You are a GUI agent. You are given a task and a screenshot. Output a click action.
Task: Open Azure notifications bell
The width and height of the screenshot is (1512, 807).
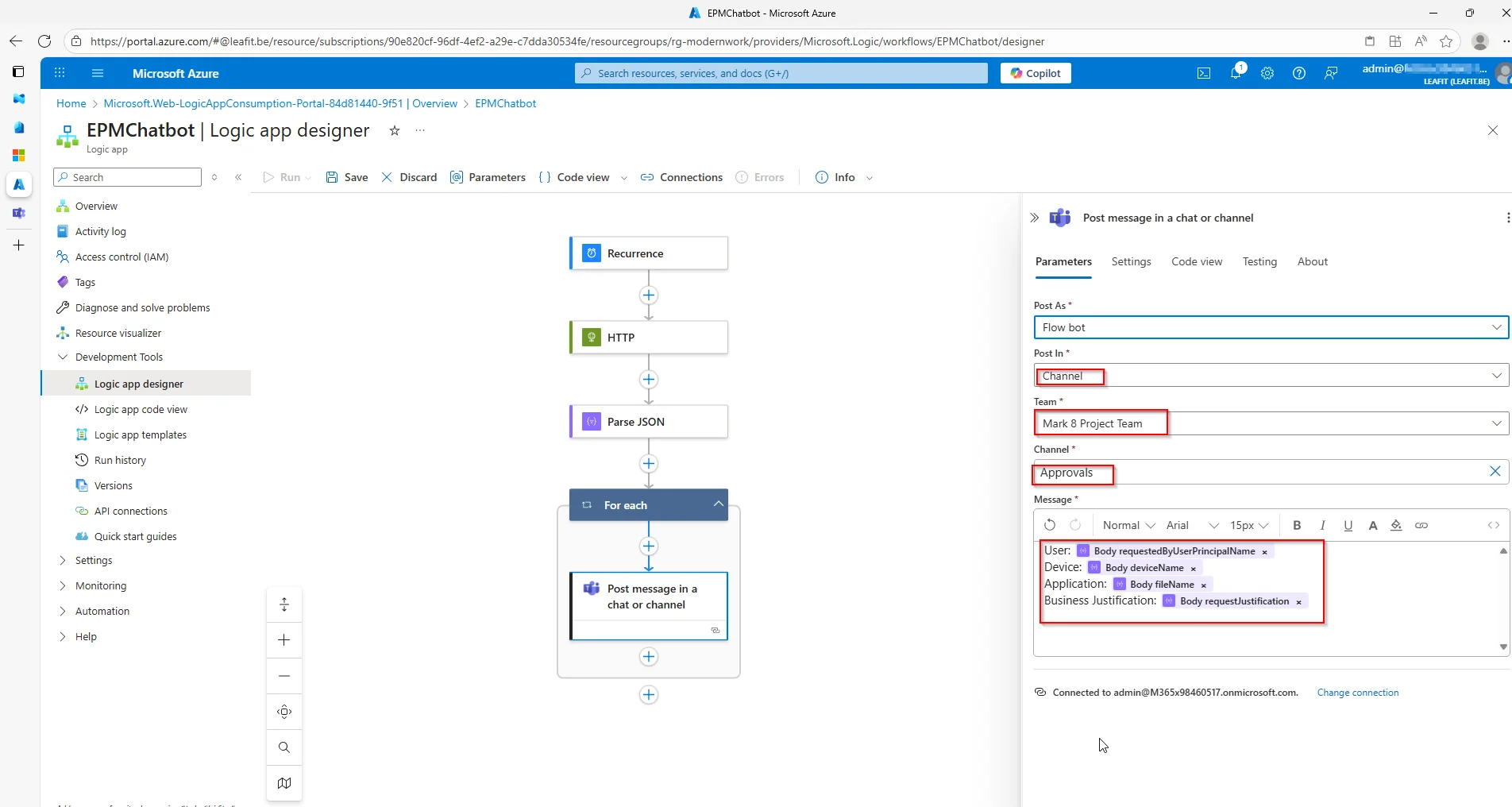[1236, 73]
